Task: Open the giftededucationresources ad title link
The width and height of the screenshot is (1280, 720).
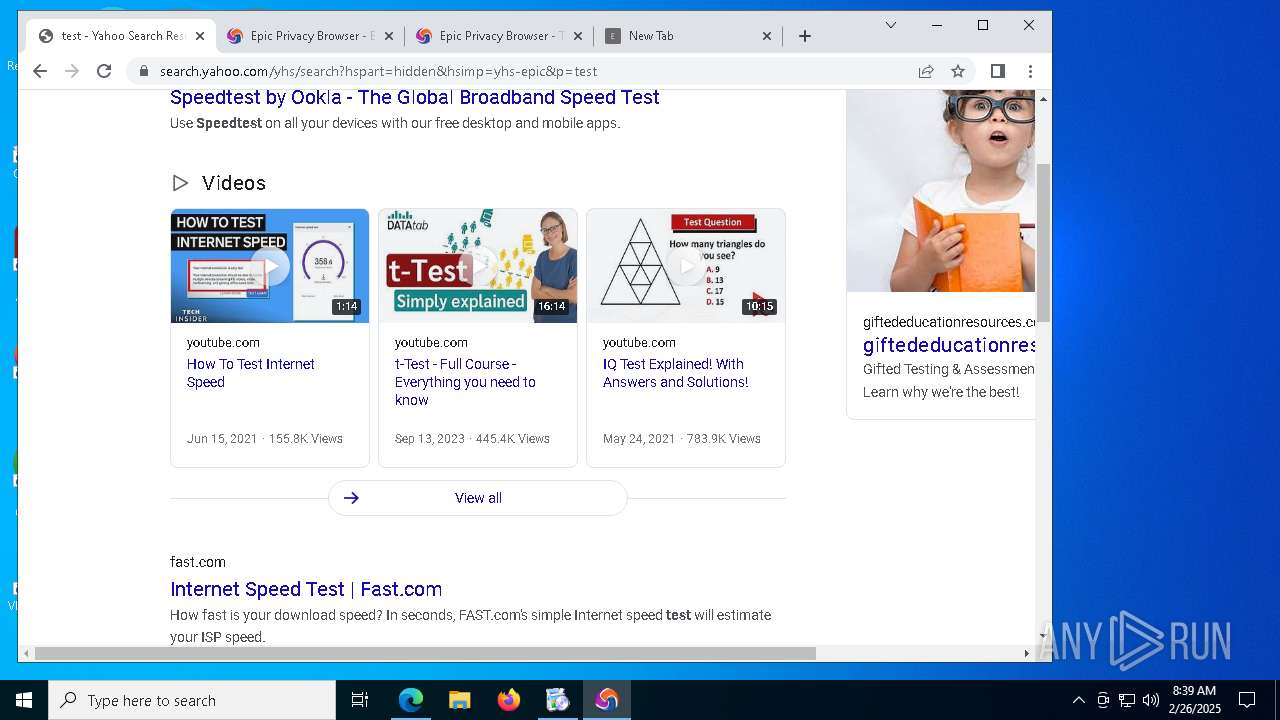Action: [x=949, y=345]
